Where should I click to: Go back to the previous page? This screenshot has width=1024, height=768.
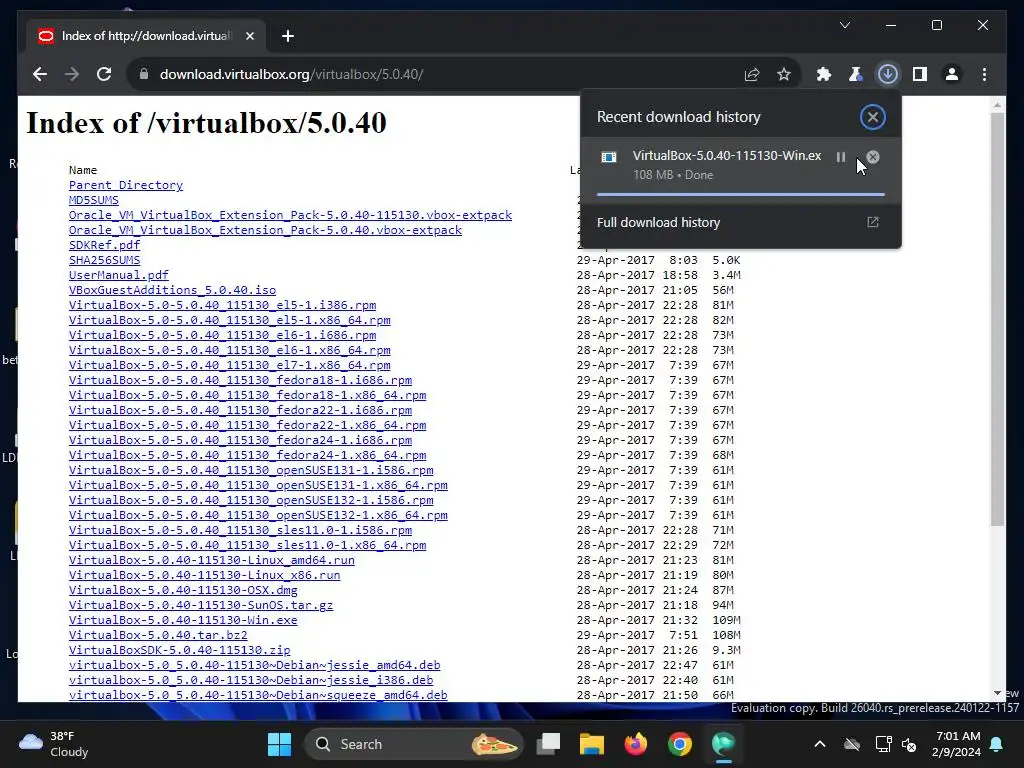click(40, 74)
